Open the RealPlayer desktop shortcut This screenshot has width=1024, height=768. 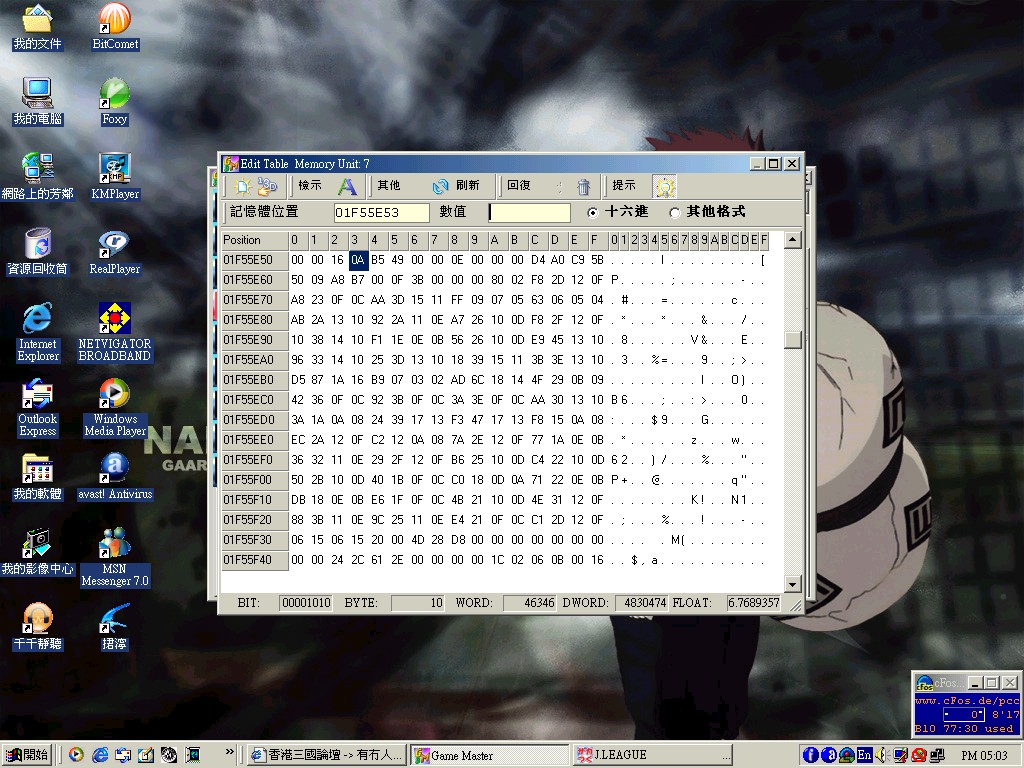pos(115,252)
